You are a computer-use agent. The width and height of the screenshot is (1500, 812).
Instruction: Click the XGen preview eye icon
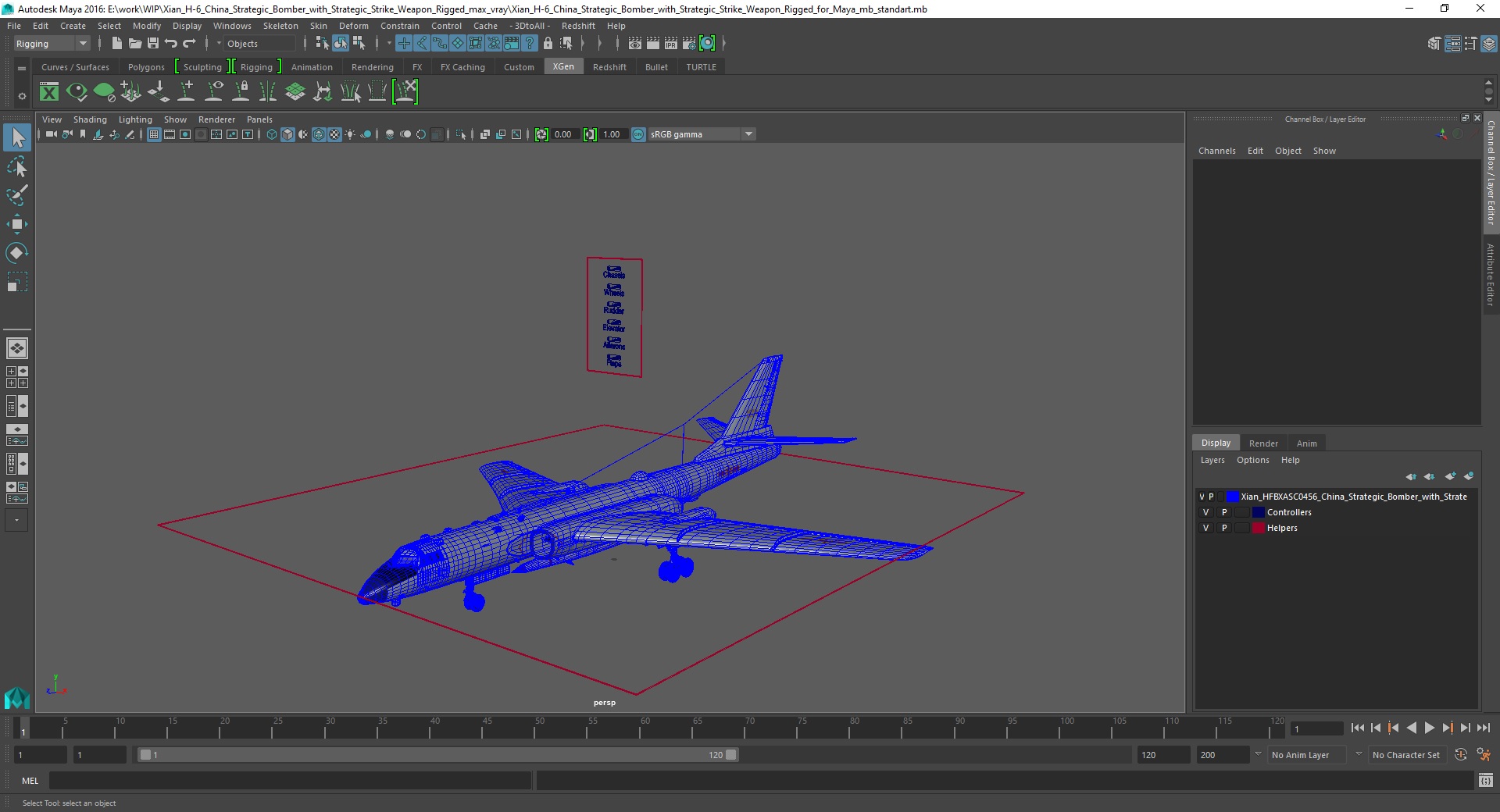tap(77, 92)
